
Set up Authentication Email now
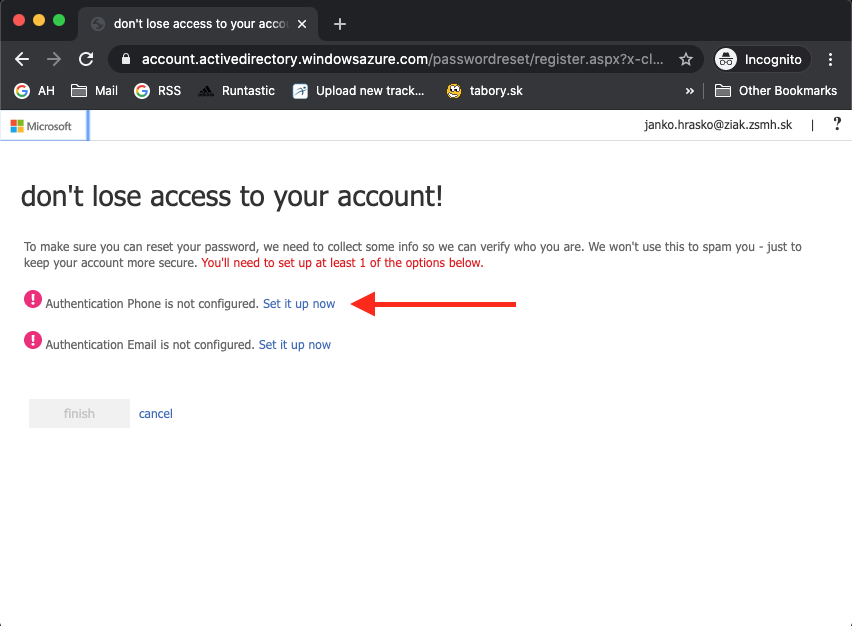295,344
